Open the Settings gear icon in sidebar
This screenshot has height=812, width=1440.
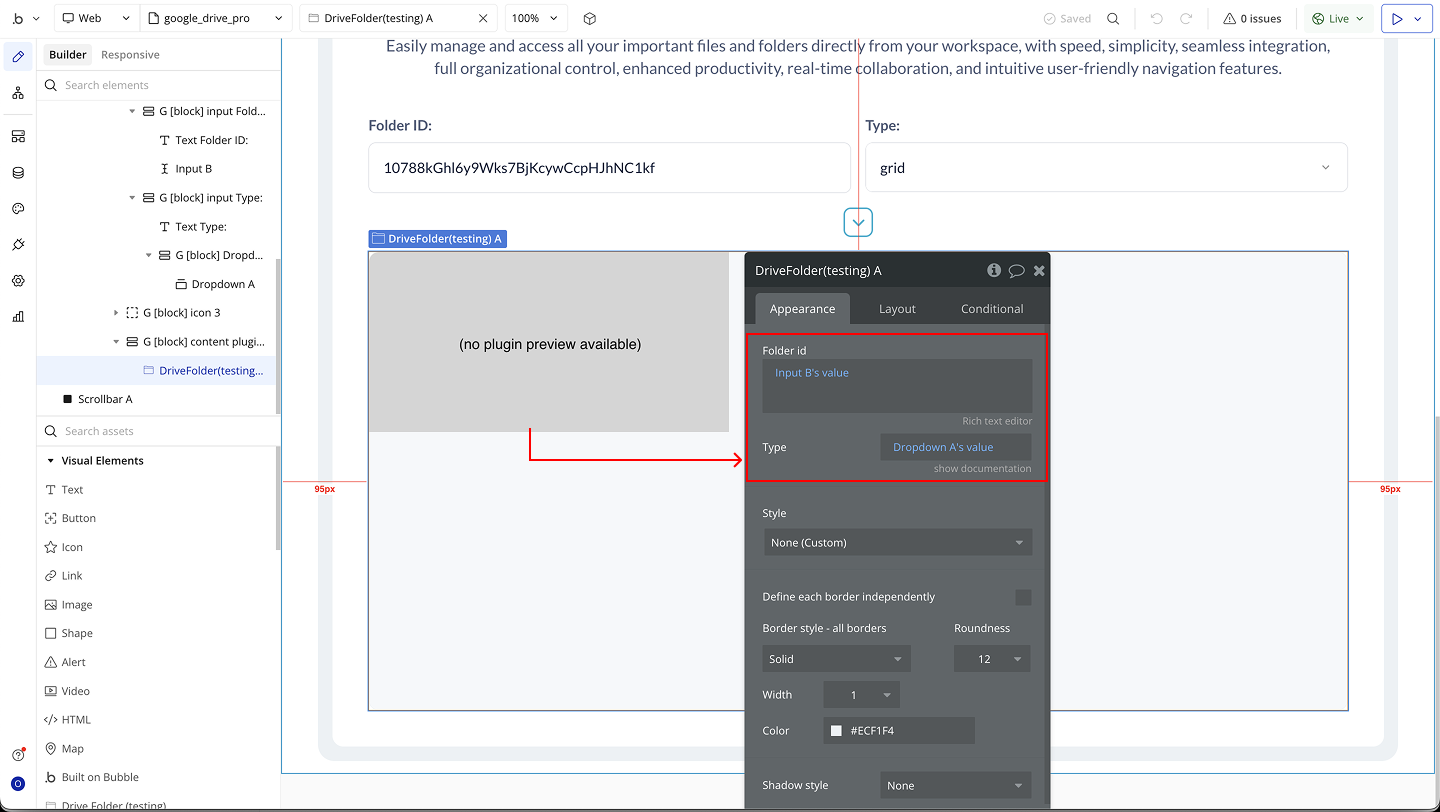coord(18,281)
